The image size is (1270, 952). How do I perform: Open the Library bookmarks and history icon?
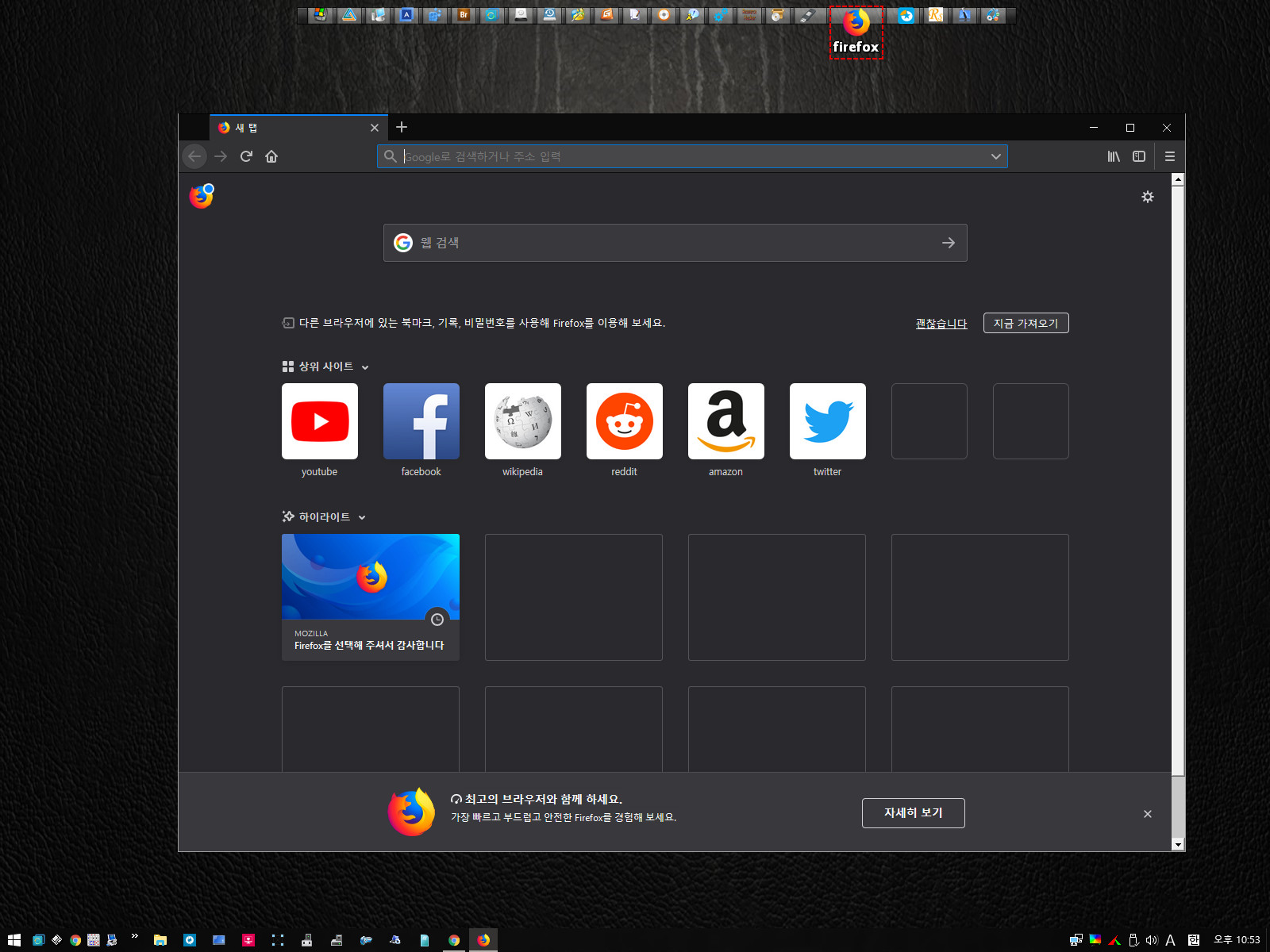[x=1114, y=156]
